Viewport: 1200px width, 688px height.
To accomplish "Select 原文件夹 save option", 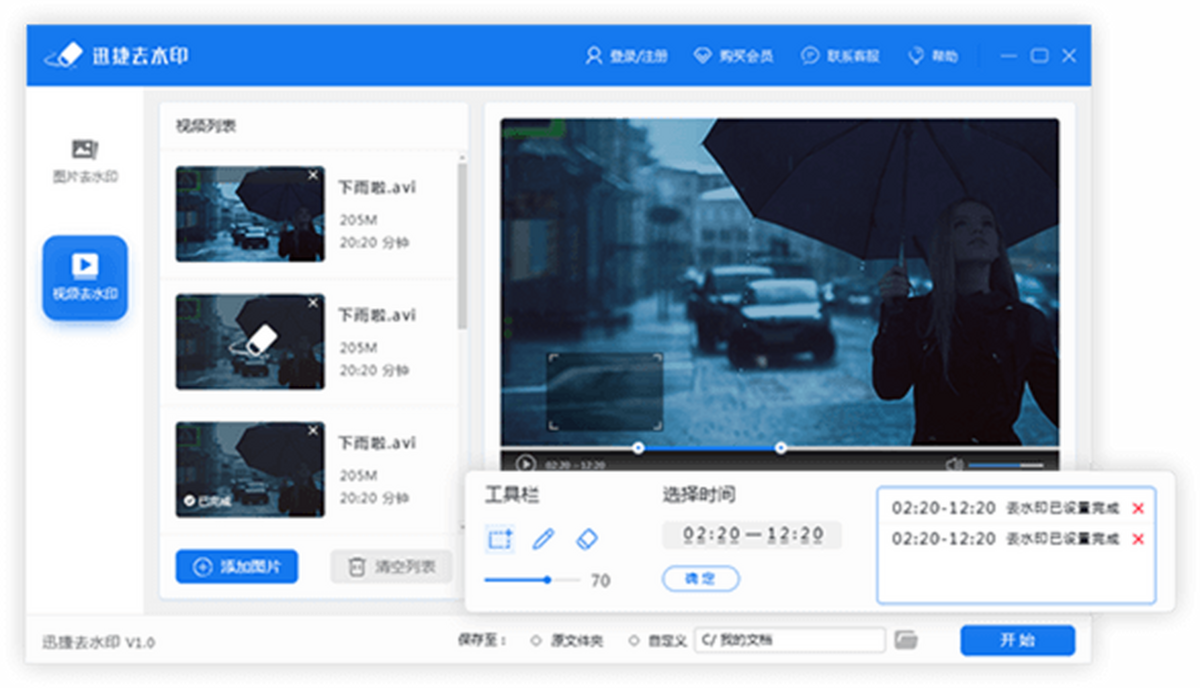I will (x=536, y=641).
